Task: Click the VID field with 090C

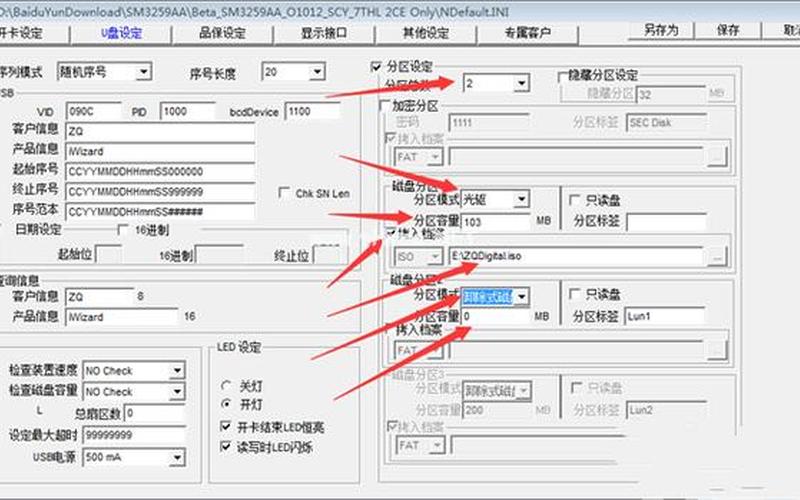Action: (x=93, y=111)
